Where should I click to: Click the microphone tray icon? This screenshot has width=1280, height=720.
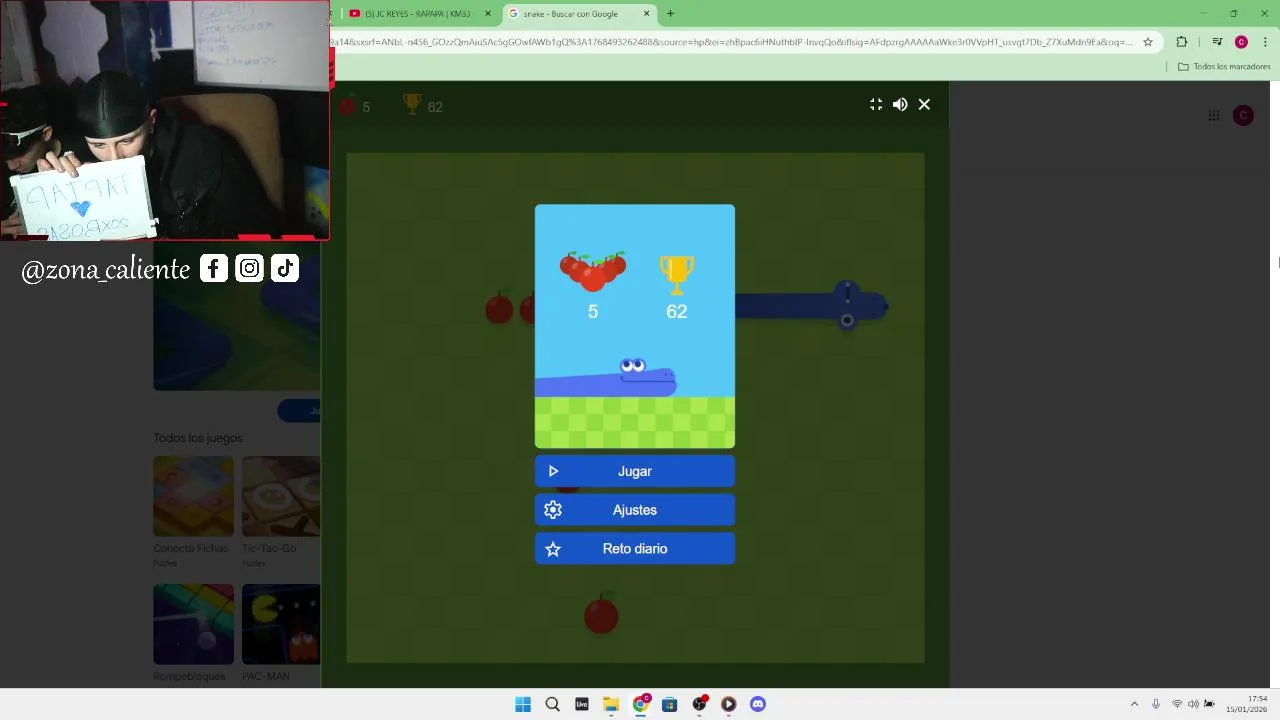[1156, 704]
